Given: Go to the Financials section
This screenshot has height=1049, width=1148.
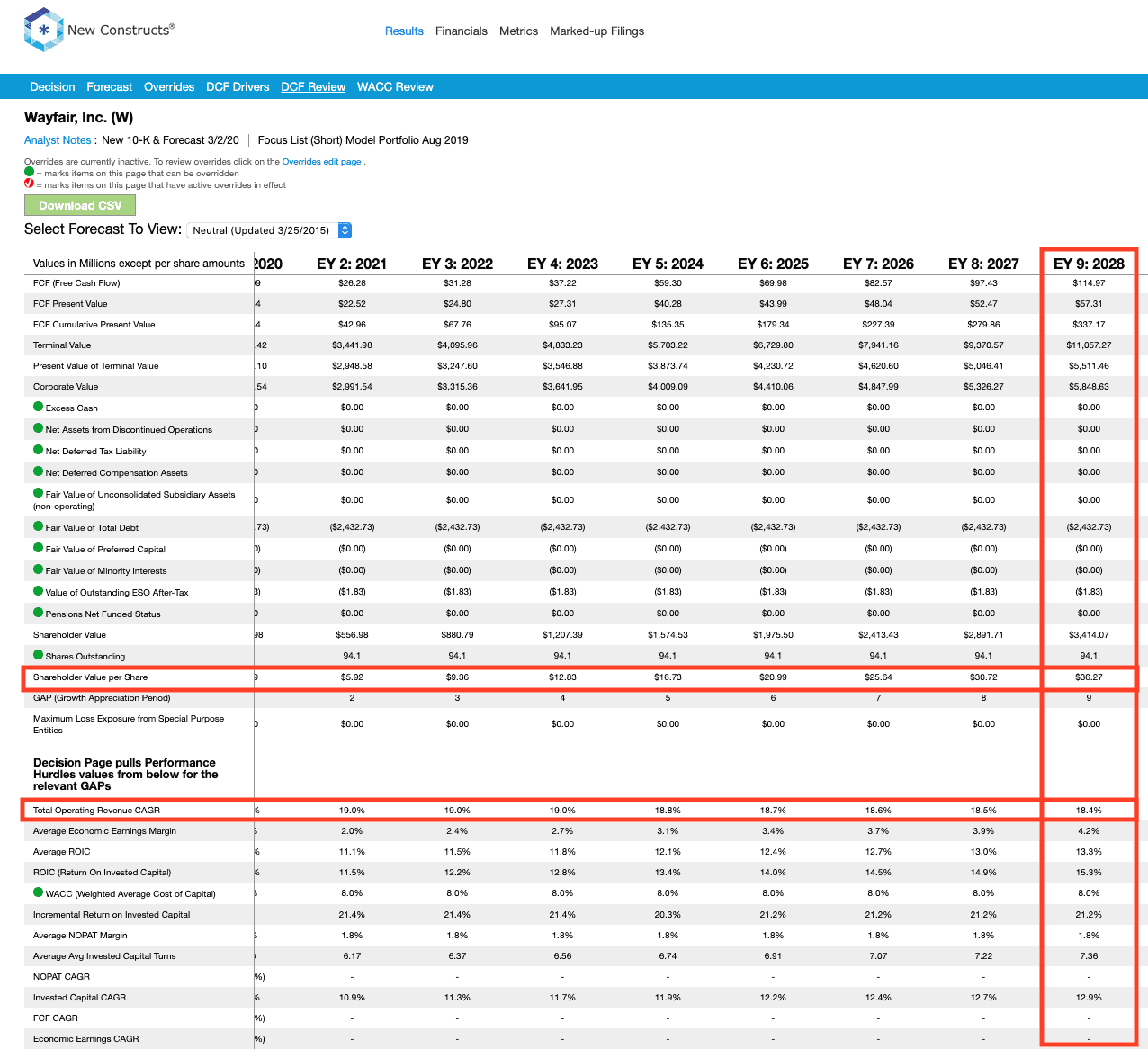Looking at the screenshot, I should 462,31.
